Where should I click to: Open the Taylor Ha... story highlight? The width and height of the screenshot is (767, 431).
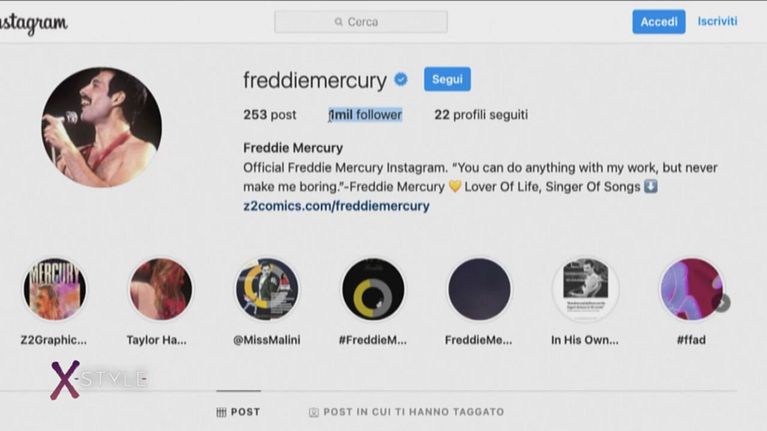click(161, 289)
